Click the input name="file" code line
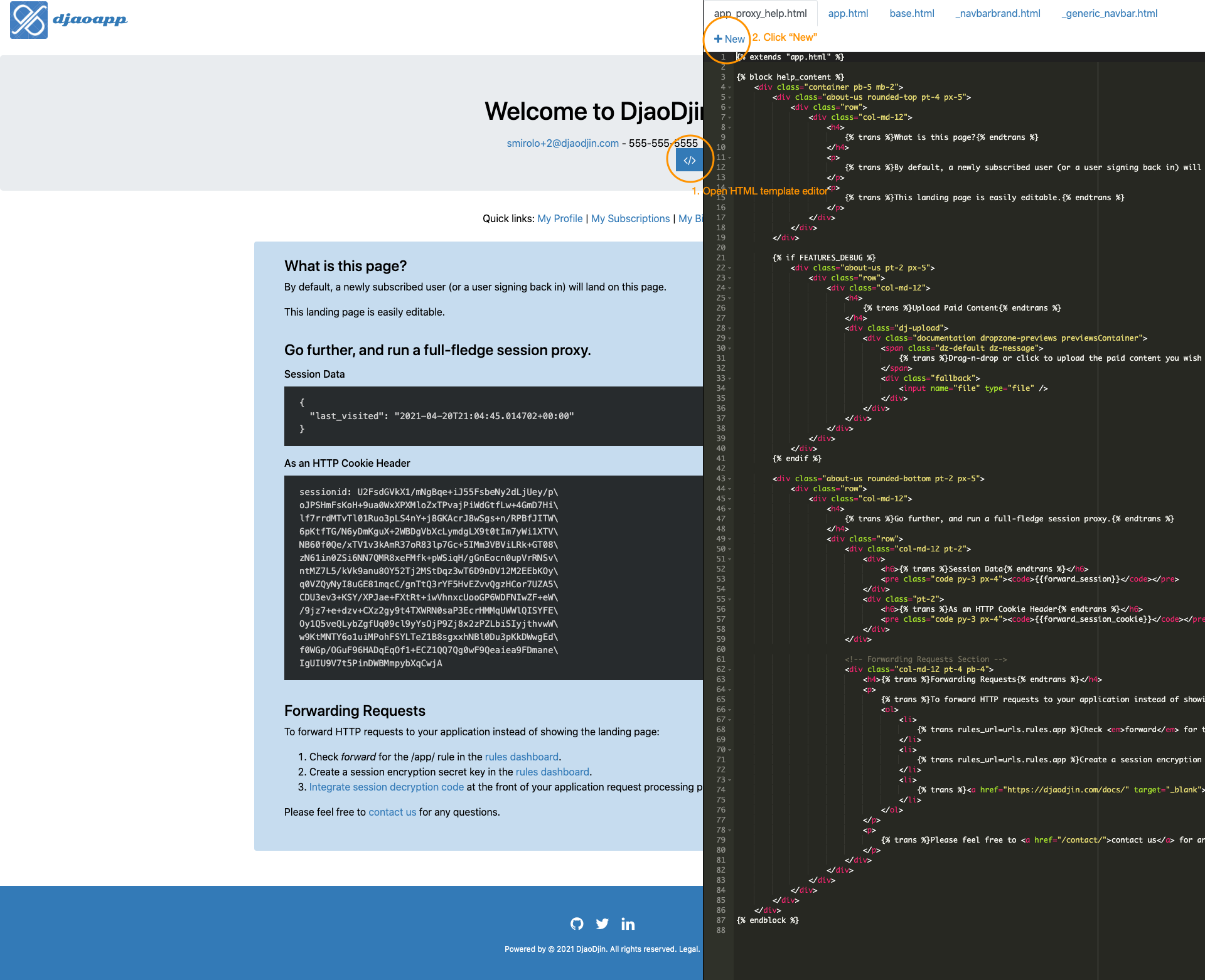 pos(973,388)
